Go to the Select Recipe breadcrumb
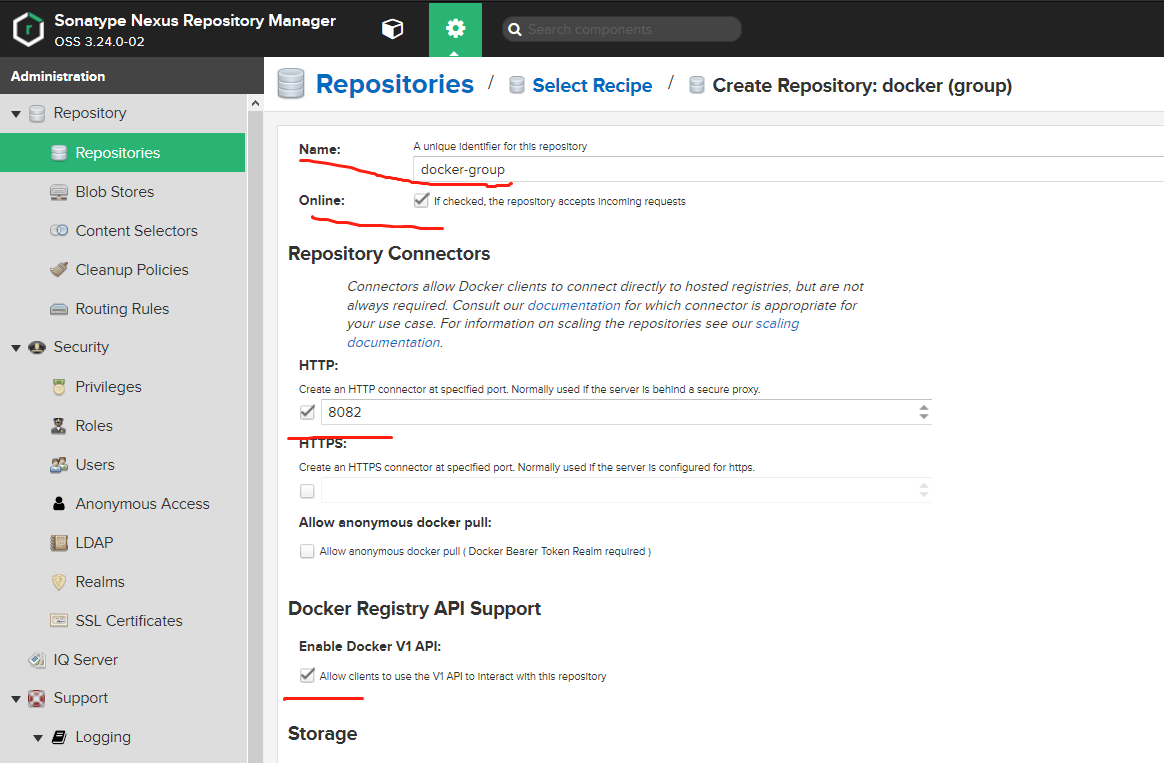 point(592,85)
